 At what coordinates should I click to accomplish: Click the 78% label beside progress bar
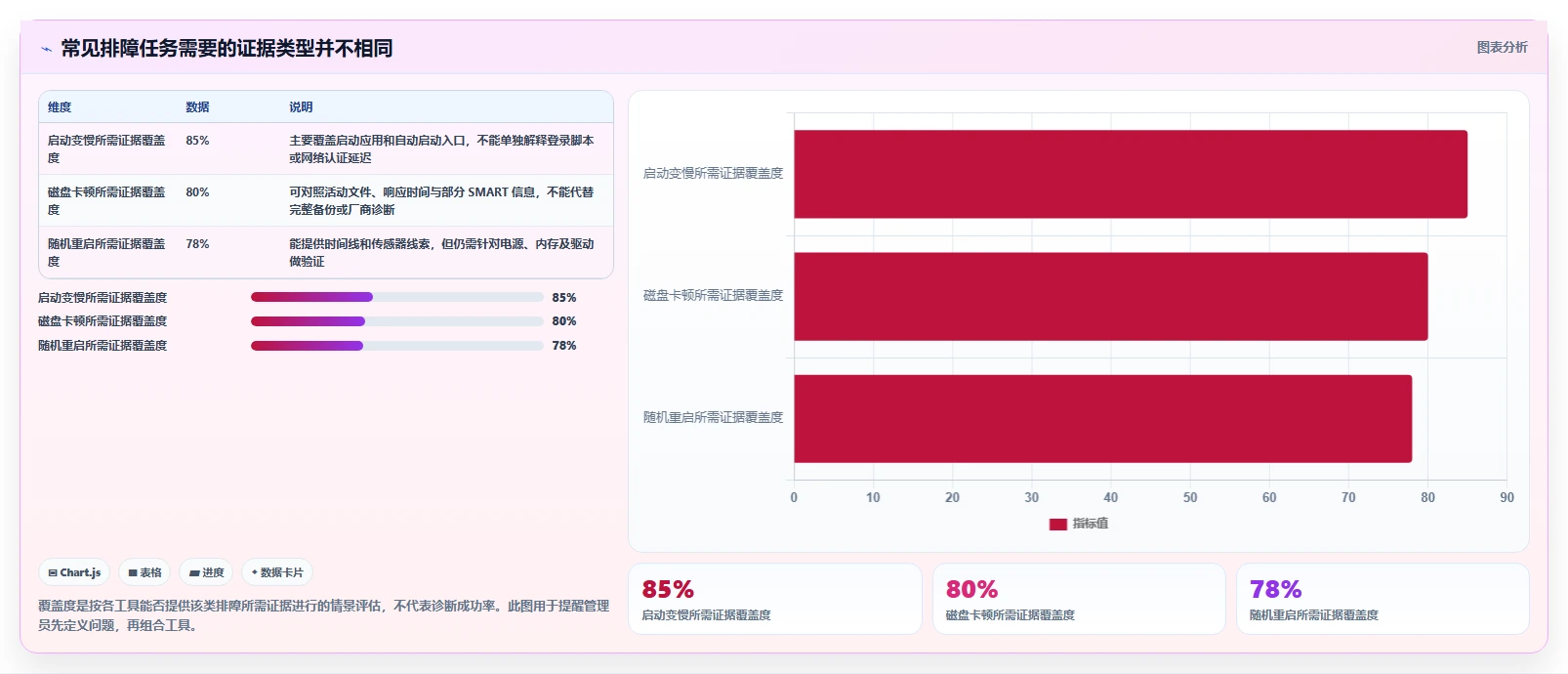coord(564,346)
